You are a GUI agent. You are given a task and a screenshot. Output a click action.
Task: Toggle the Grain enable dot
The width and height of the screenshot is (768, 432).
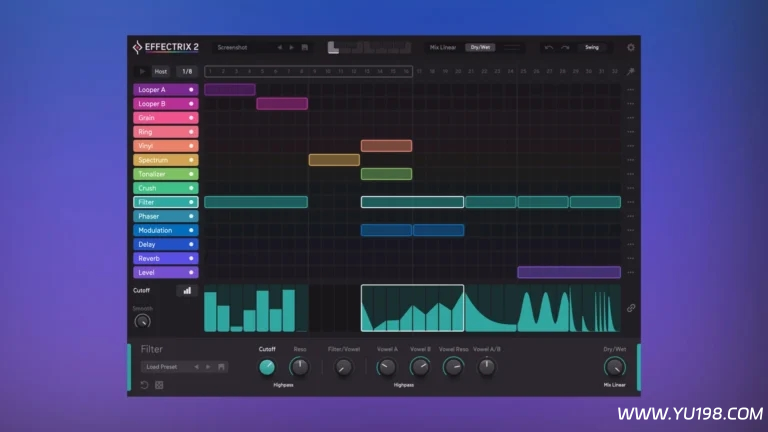tap(191, 118)
